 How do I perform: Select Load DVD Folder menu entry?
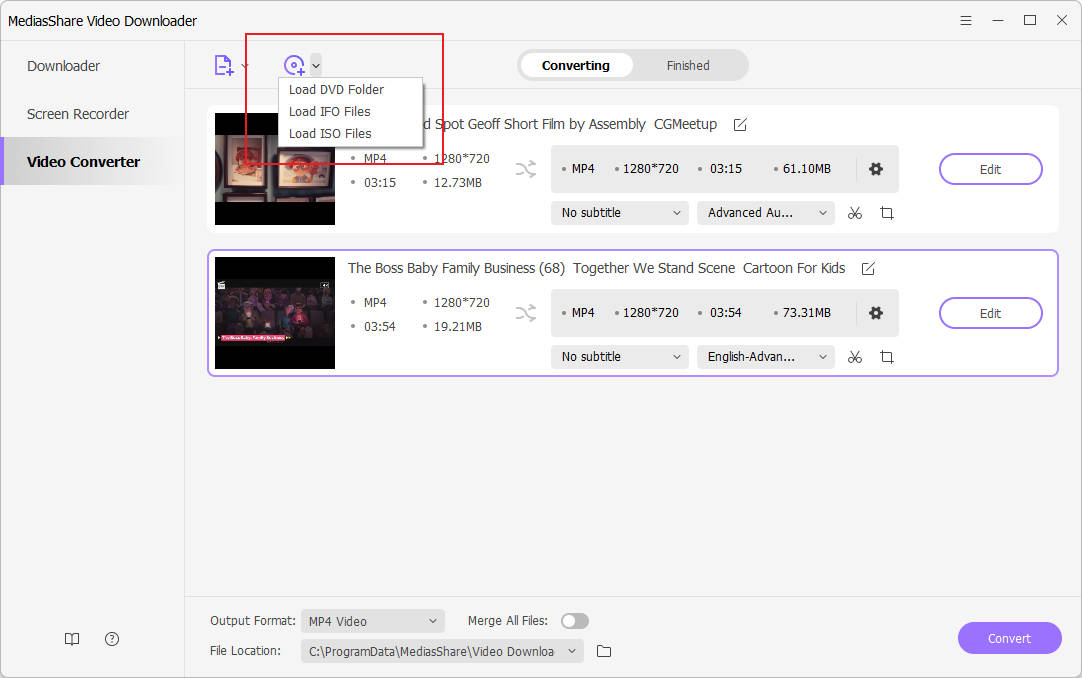click(x=336, y=90)
